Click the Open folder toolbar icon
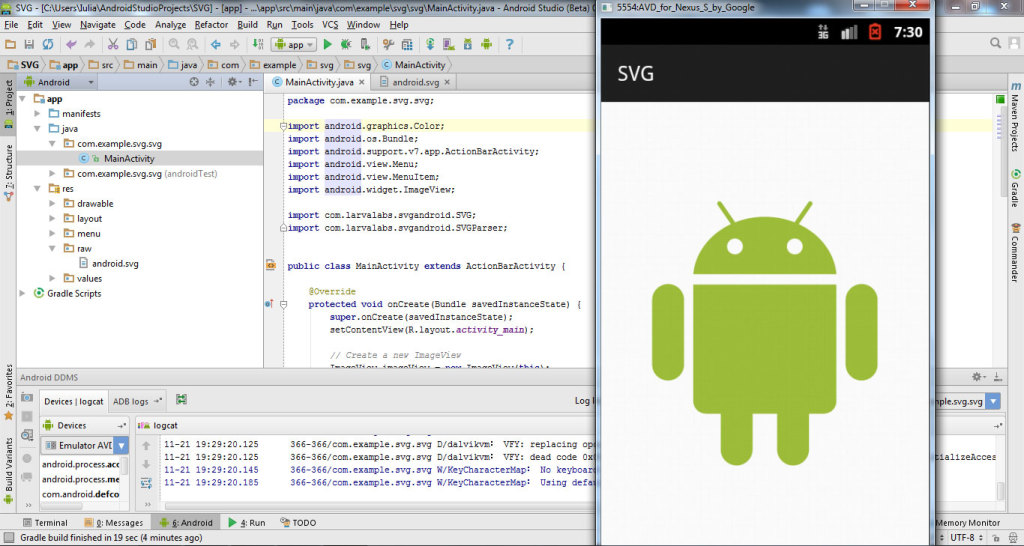Screen dimensions: 1024x546 click(10, 44)
